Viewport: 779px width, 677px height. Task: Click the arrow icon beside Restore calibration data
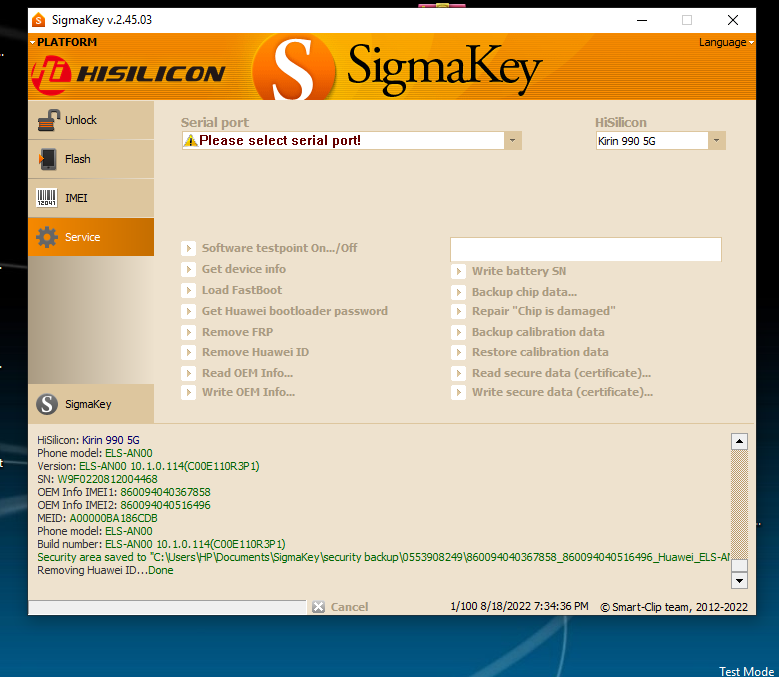459,352
